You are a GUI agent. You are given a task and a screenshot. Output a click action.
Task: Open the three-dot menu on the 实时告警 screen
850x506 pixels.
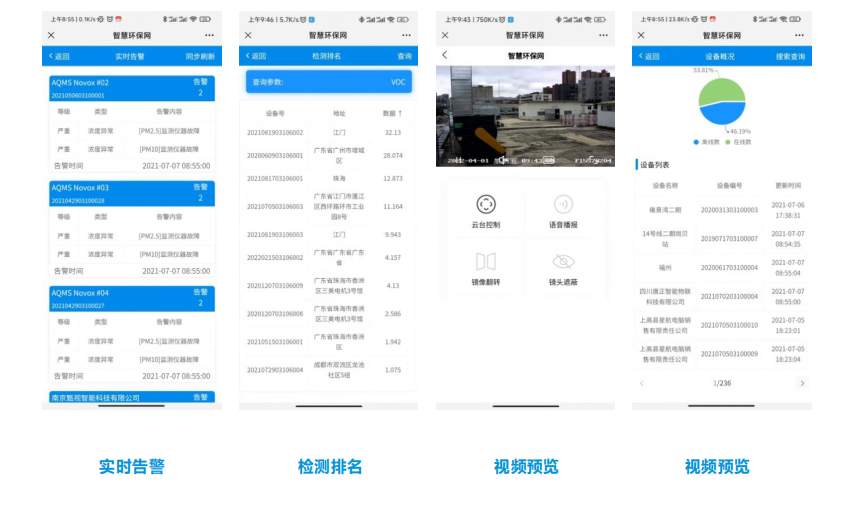pyautogui.click(x=209, y=35)
